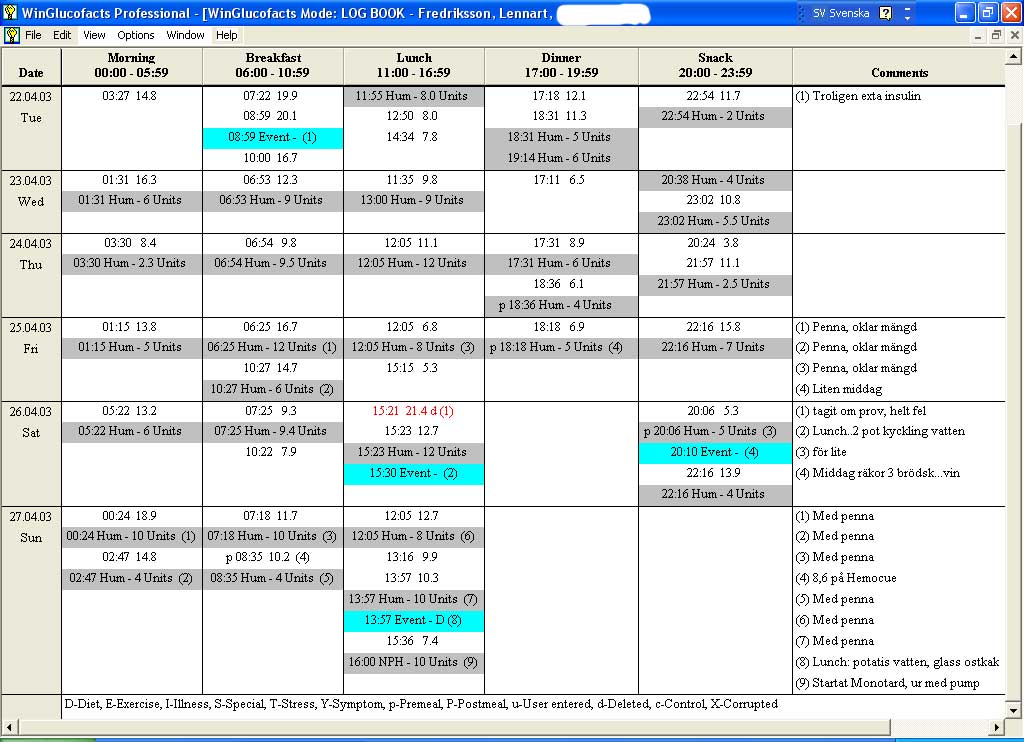Open the File menu
Viewport: 1024px width, 742px height.
[x=33, y=35]
